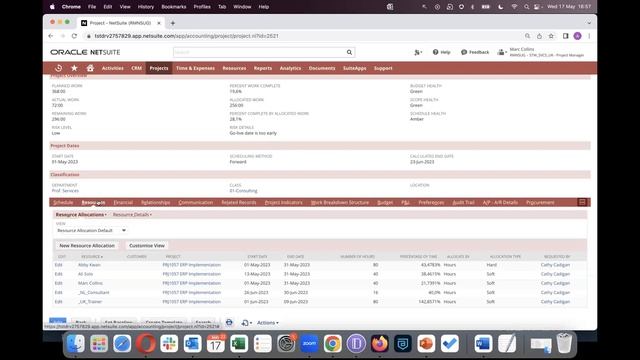Open the Feedback speech-bubble link
Screen dimensions: 640x360
pos(475,52)
